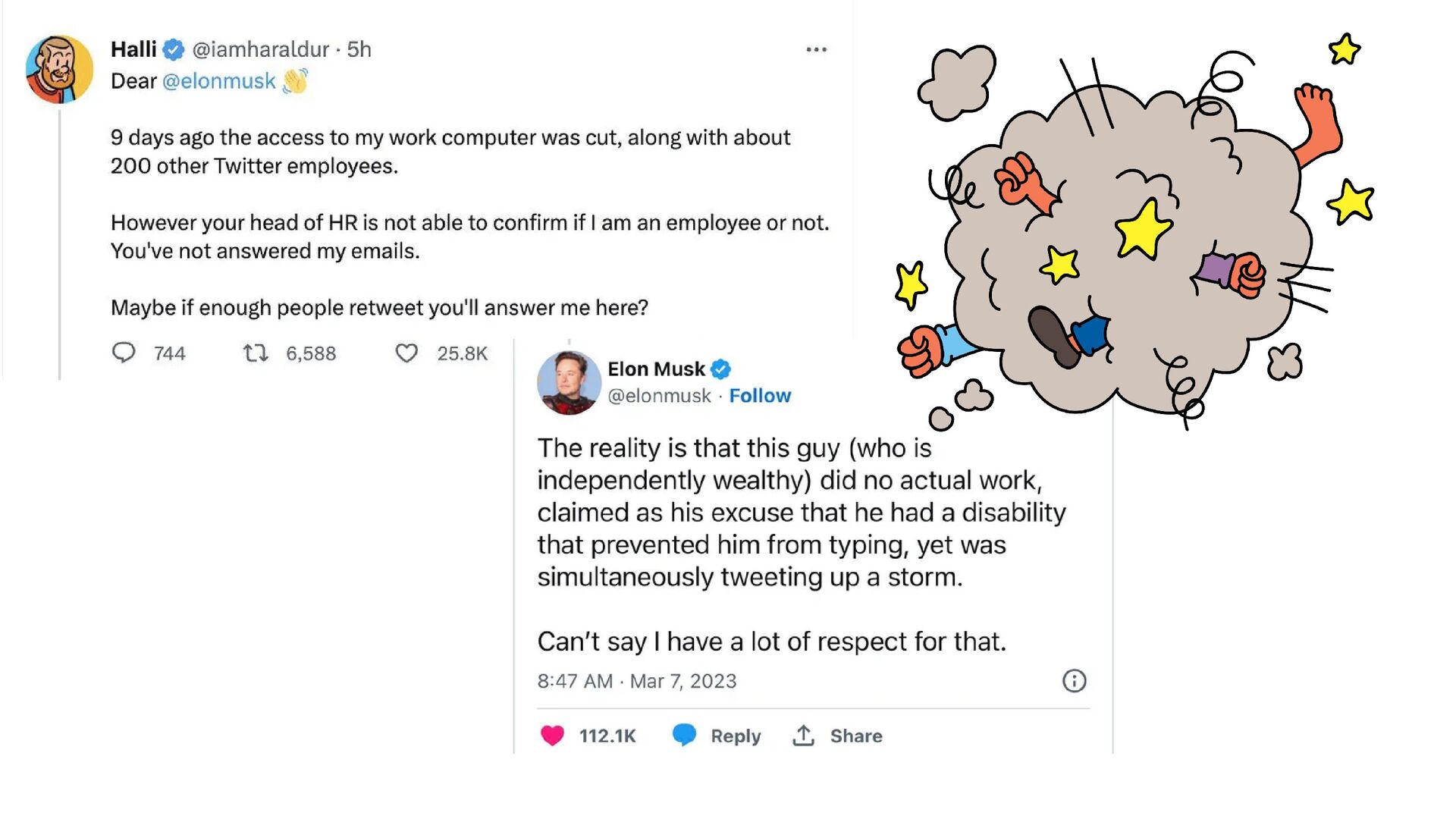Viewport: 1456px width, 819px height.
Task: Click Halli's cartoon profile avatar
Action: click(x=59, y=69)
